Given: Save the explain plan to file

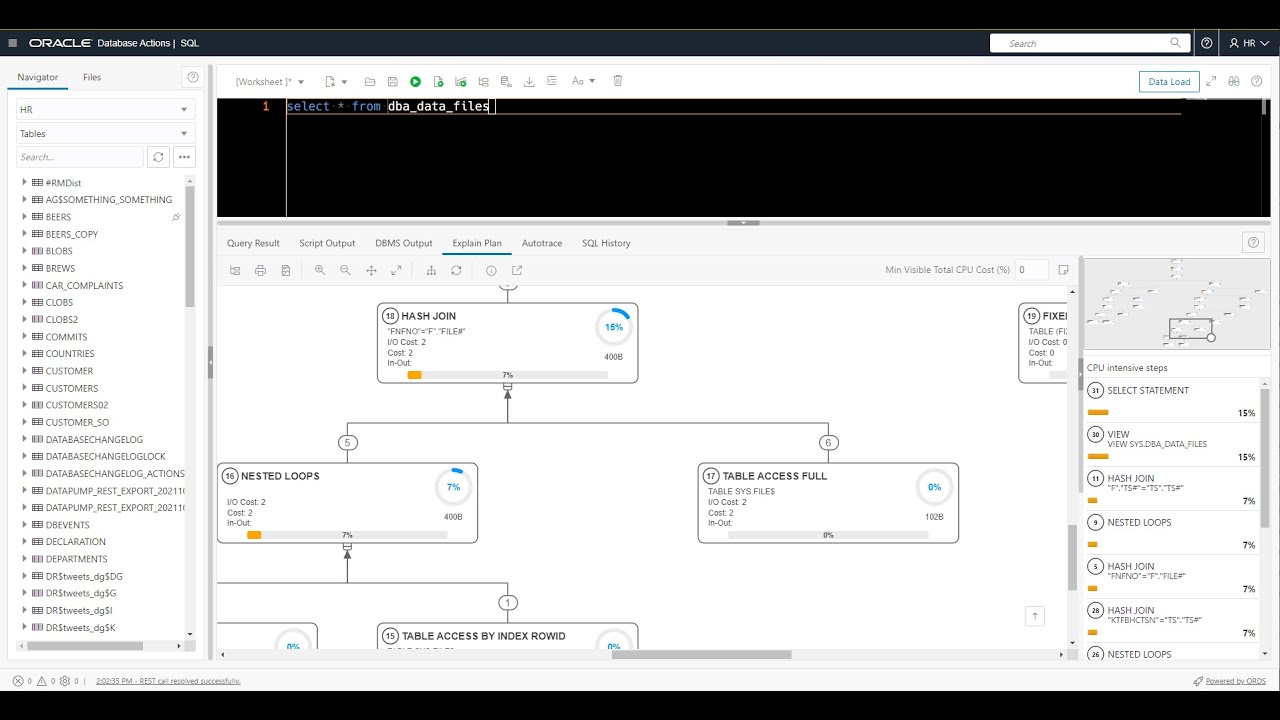Looking at the screenshot, I should coord(286,270).
